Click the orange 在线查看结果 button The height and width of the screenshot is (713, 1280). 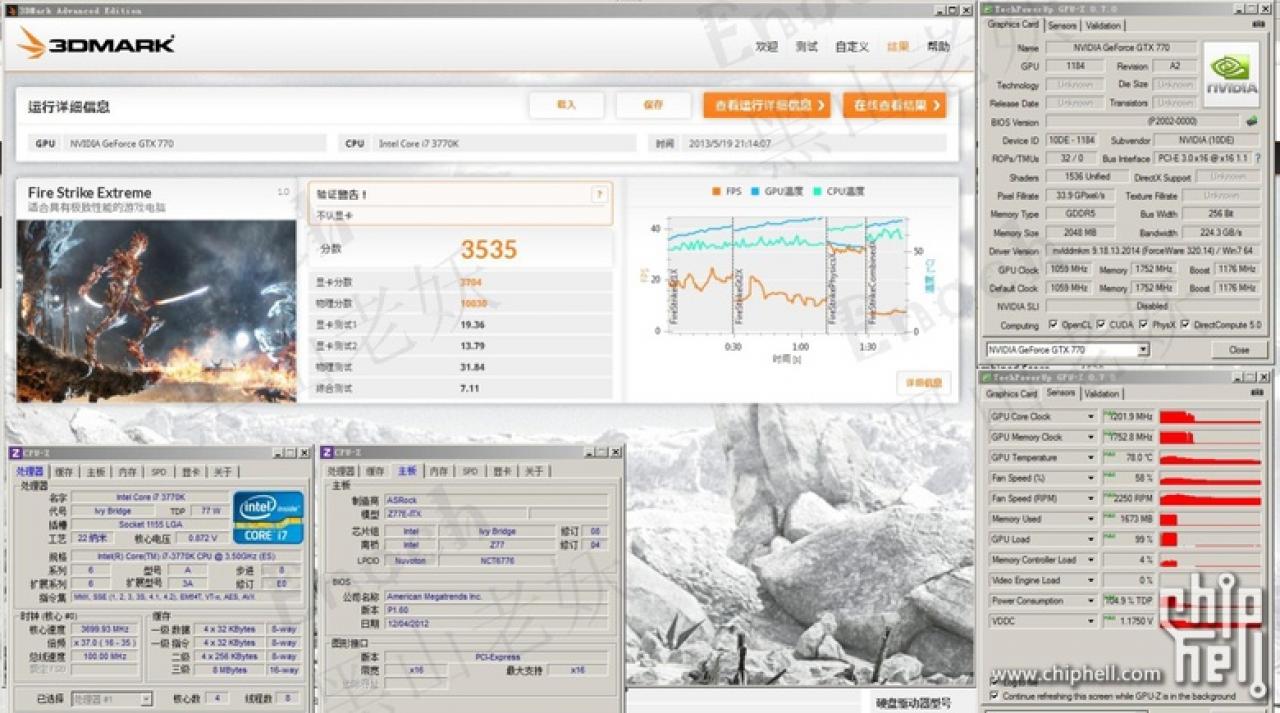point(894,105)
